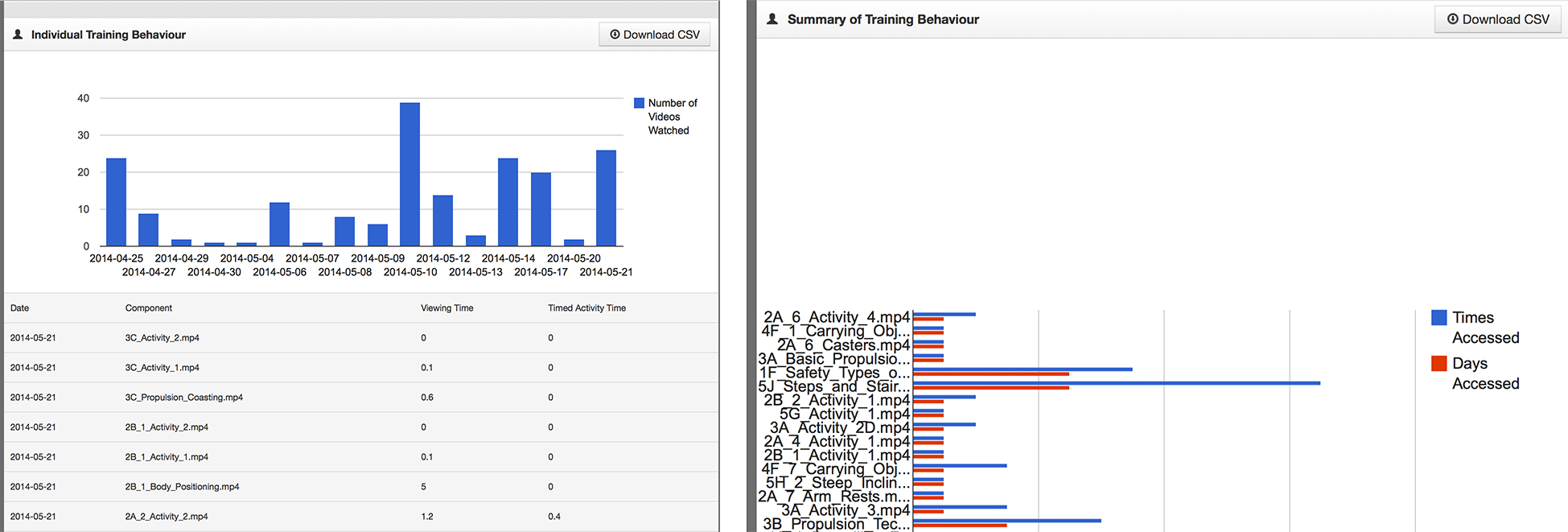Click the tallest bar for 2014-05-10
The height and width of the screenshot is (532, 1568).
coord(409,175)
